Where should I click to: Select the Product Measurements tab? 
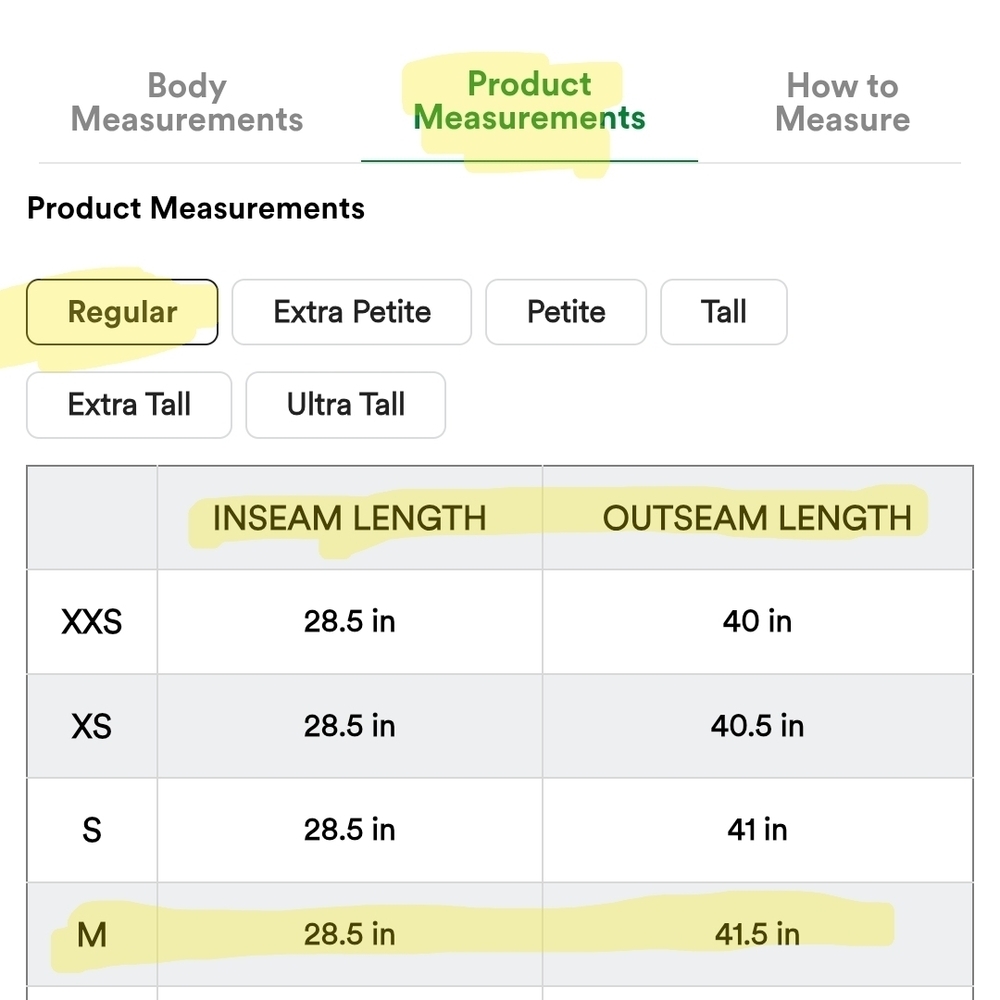click(529, 101)
